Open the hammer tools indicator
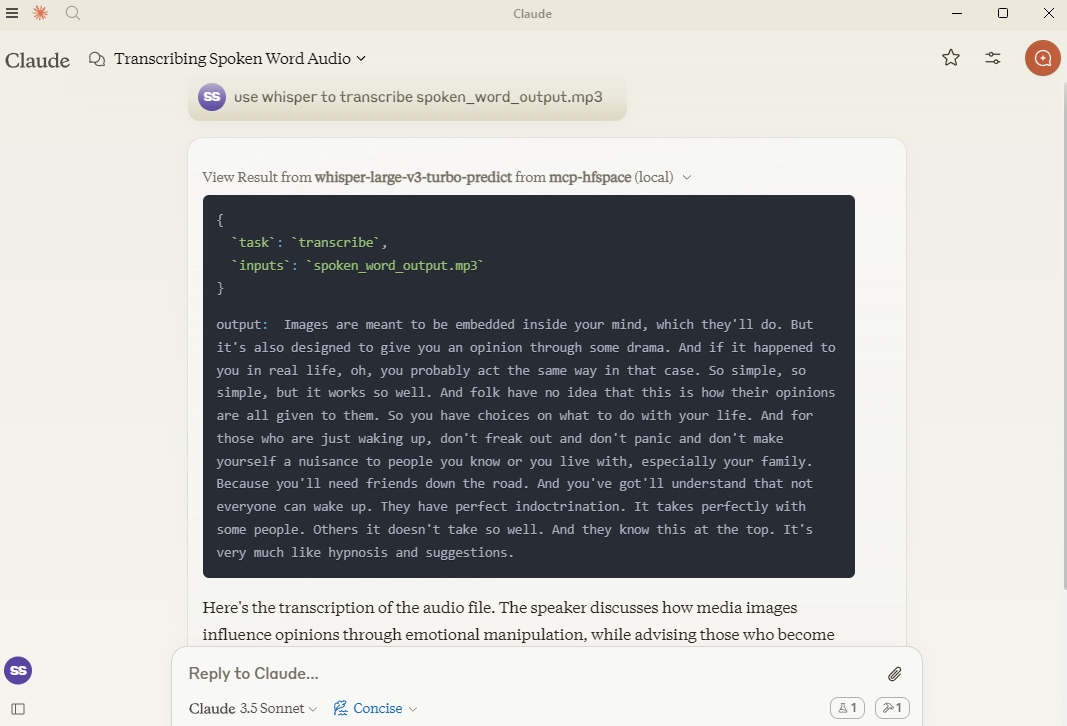 pyautogui.click(x=891, y=707)
